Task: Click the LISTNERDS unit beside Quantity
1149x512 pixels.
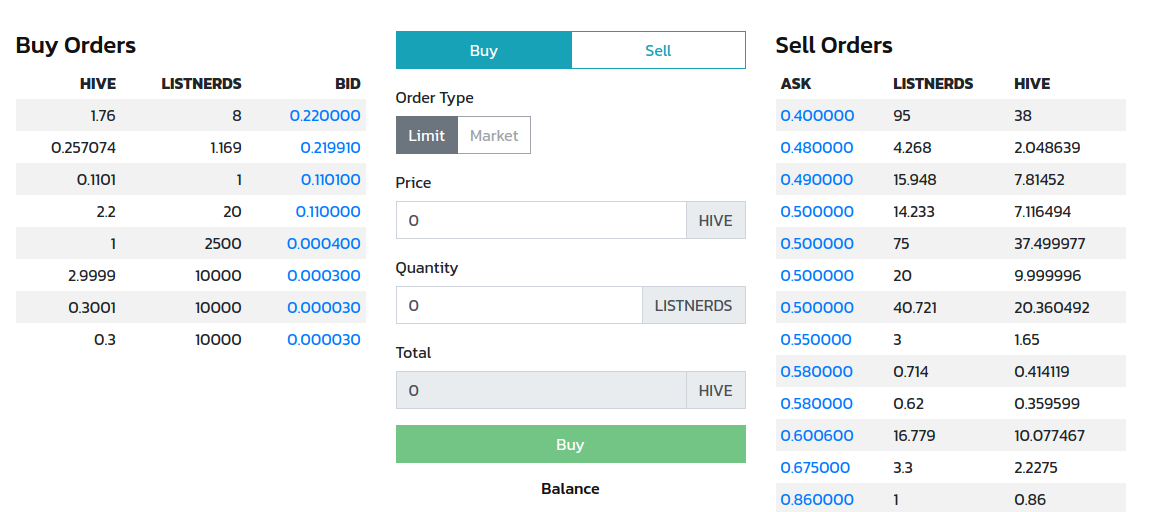Action: [694, 305]
